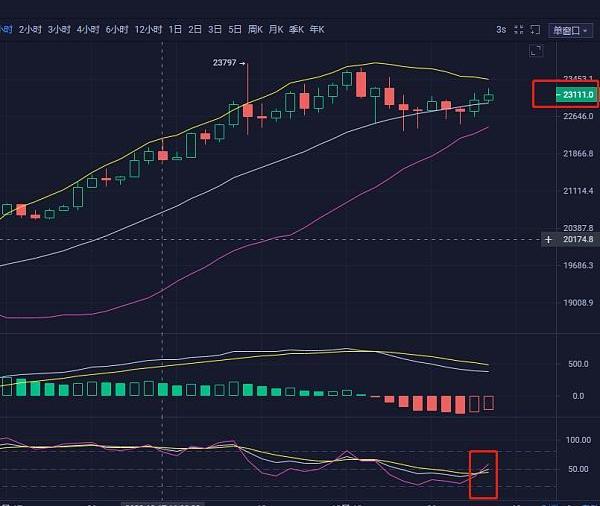Open the 单窗口 window layout dropdown

(x=574, y=30)
